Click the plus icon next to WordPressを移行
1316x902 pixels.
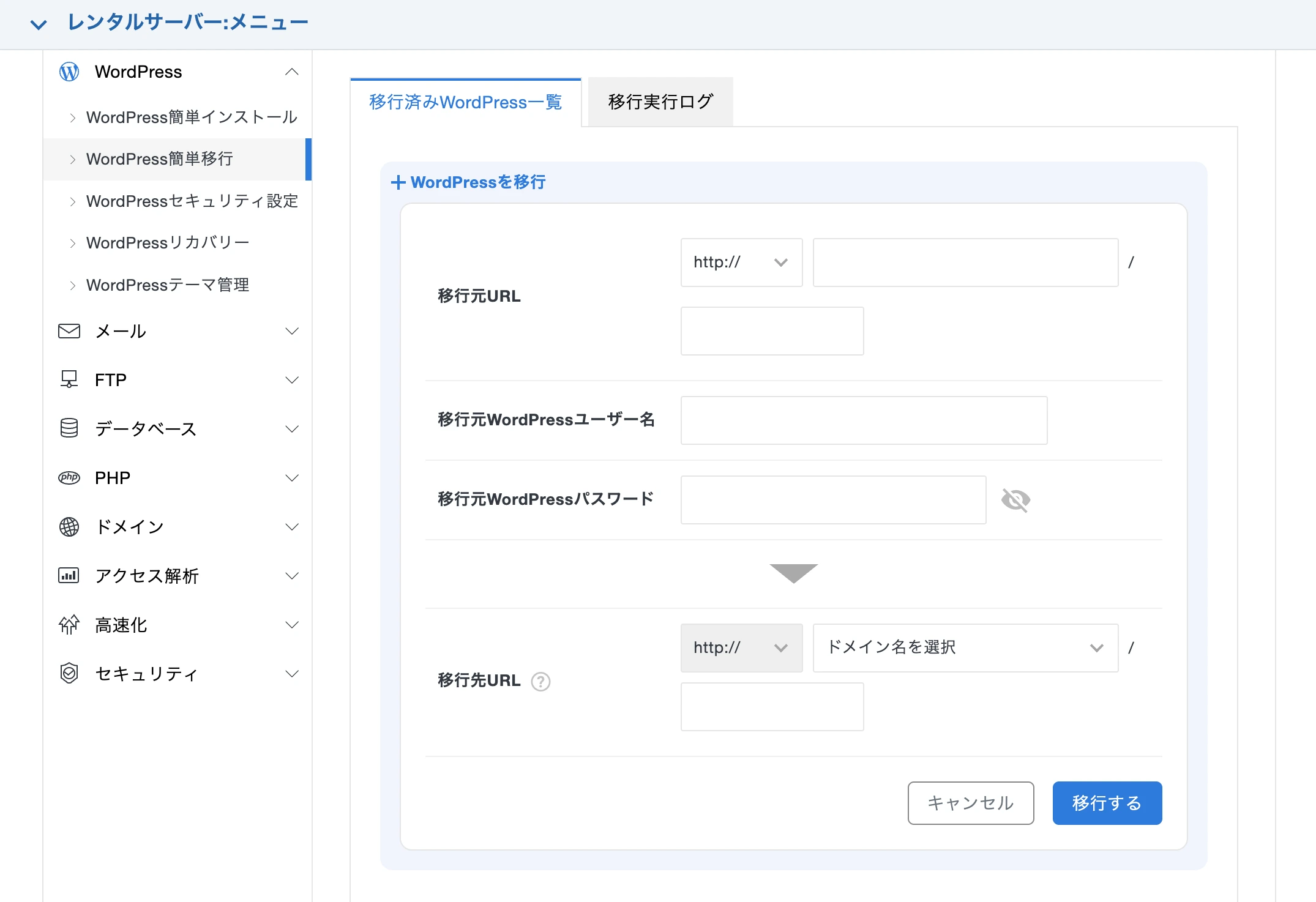pyautogui.click(x=398, y=182)
